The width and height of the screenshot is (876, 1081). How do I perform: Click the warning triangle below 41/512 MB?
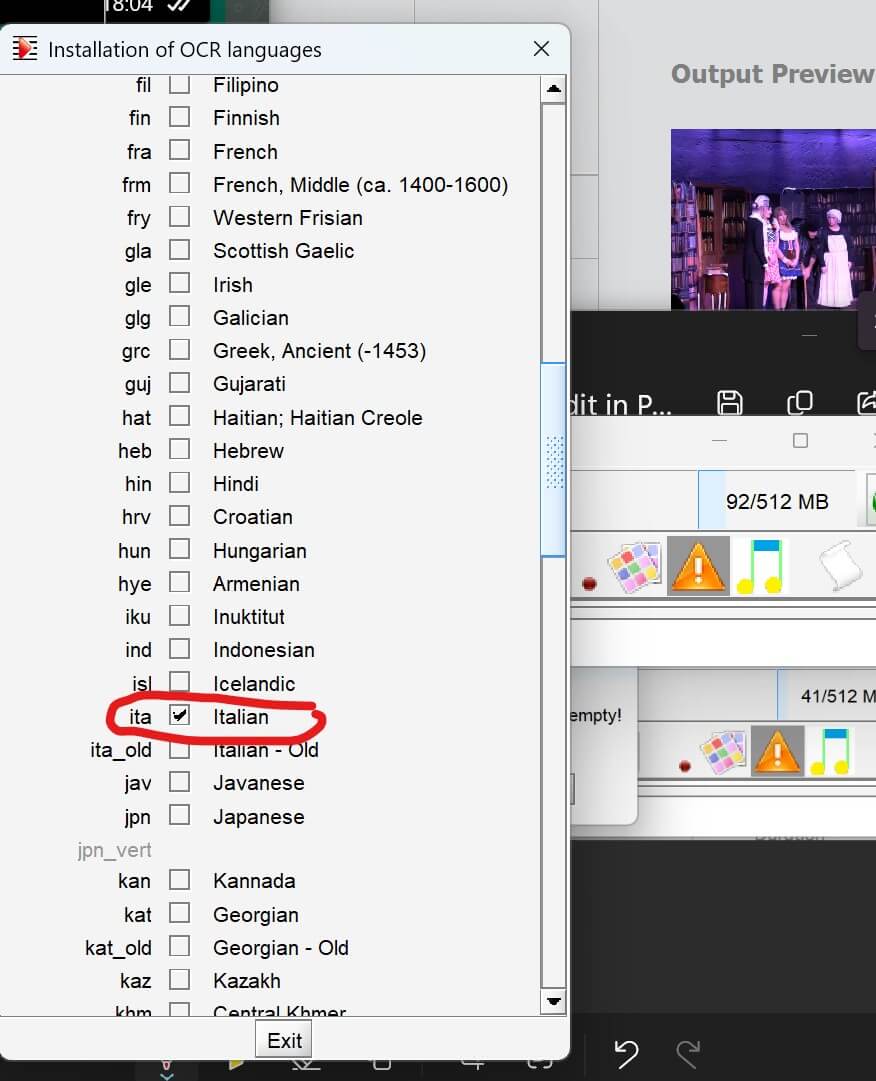pos(777,751)
